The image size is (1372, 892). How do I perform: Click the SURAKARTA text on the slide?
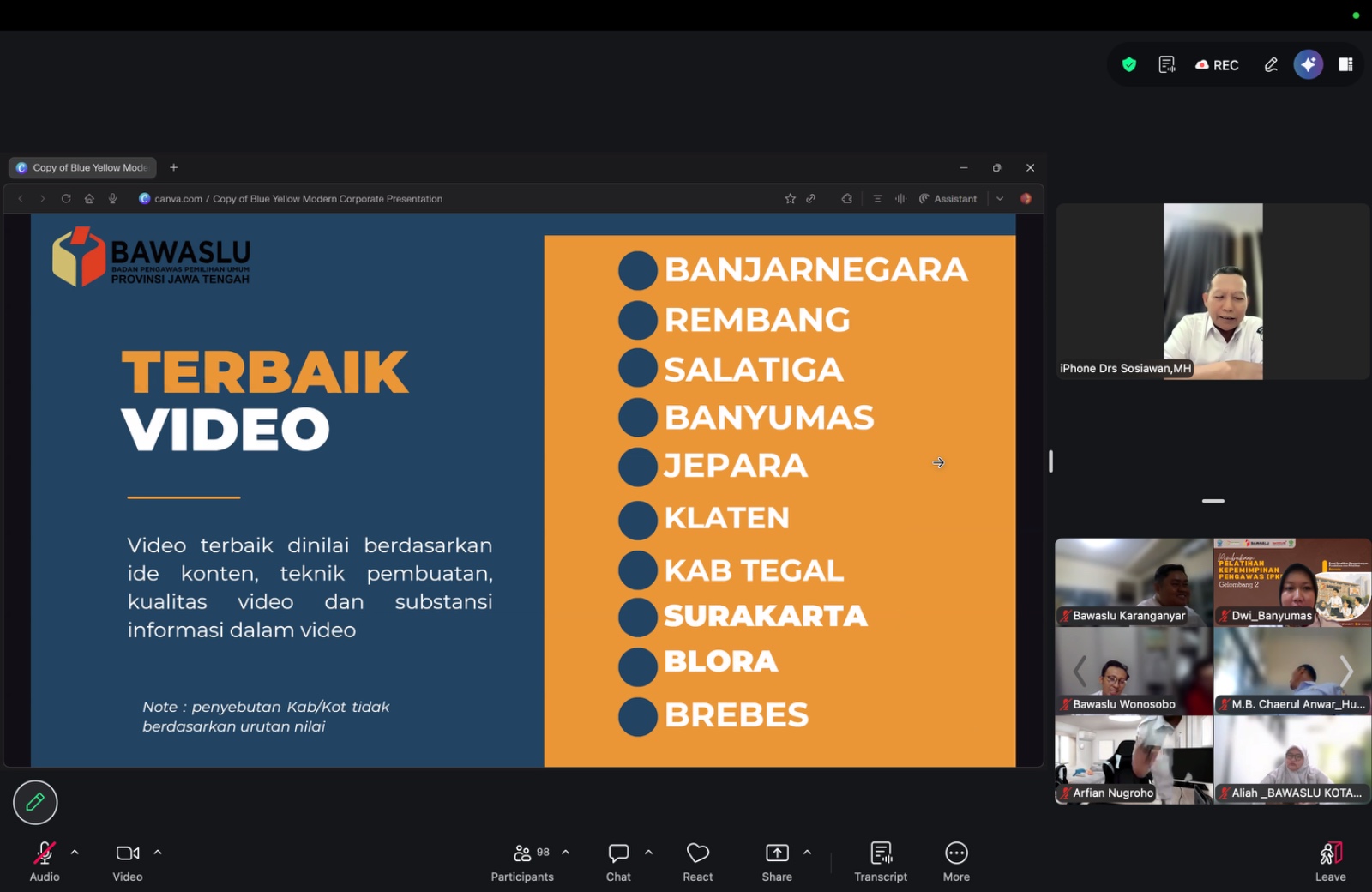coord(765,616)
